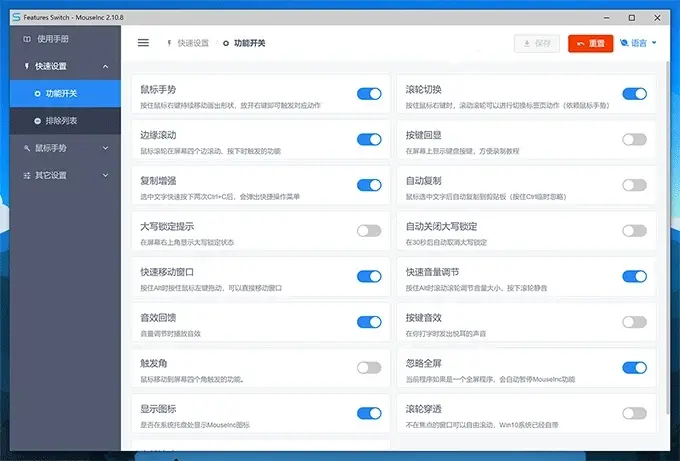Open the 语言 dropdown arrow

pos(654,43)
